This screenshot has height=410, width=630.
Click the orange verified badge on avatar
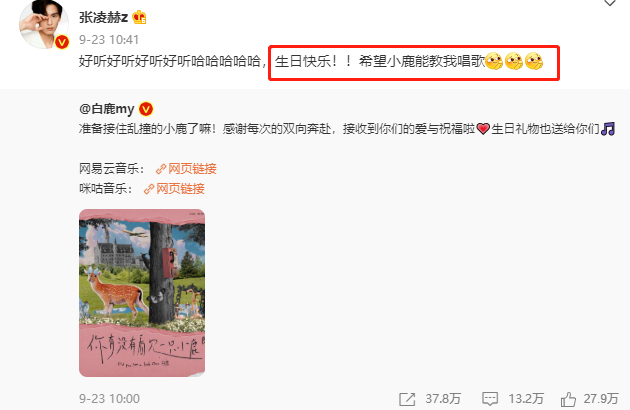pyautogui.click(x=62, y=42)
